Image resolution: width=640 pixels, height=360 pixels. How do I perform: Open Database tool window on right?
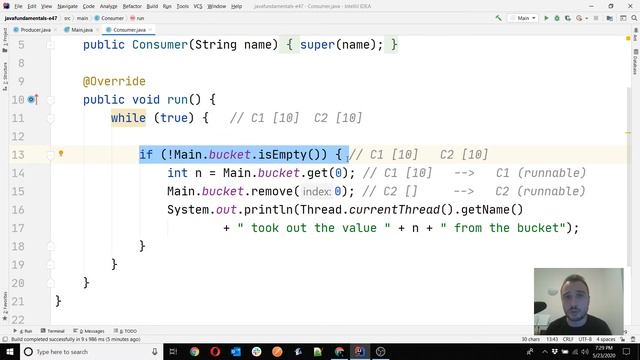[x=636, y=62]
